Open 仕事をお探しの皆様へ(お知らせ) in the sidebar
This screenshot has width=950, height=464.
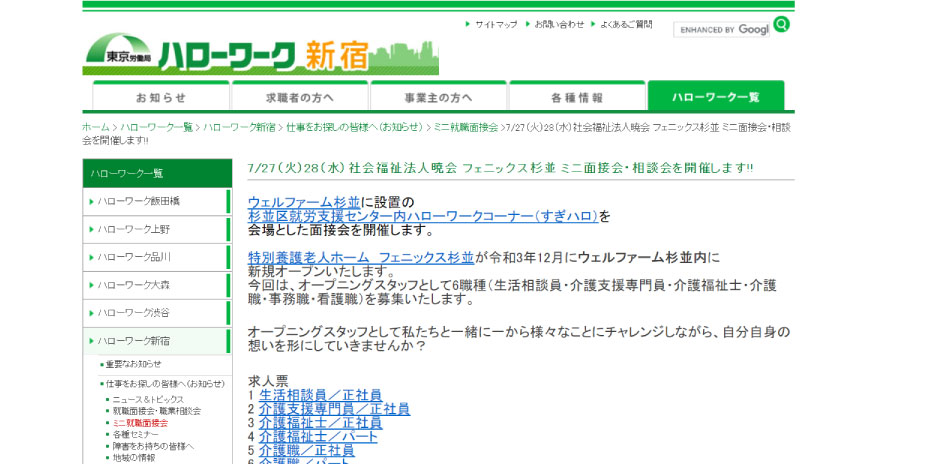coord(165,384)
